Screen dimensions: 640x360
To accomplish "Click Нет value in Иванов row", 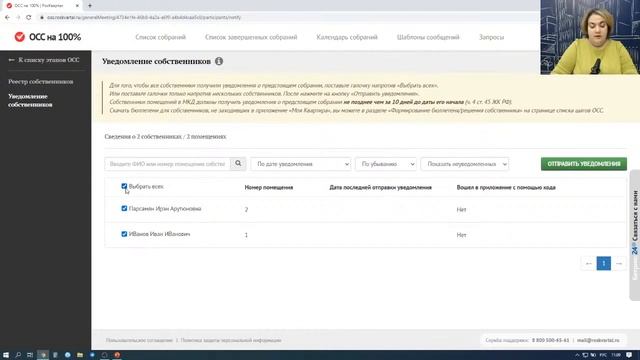I will (x=461, y=235).
